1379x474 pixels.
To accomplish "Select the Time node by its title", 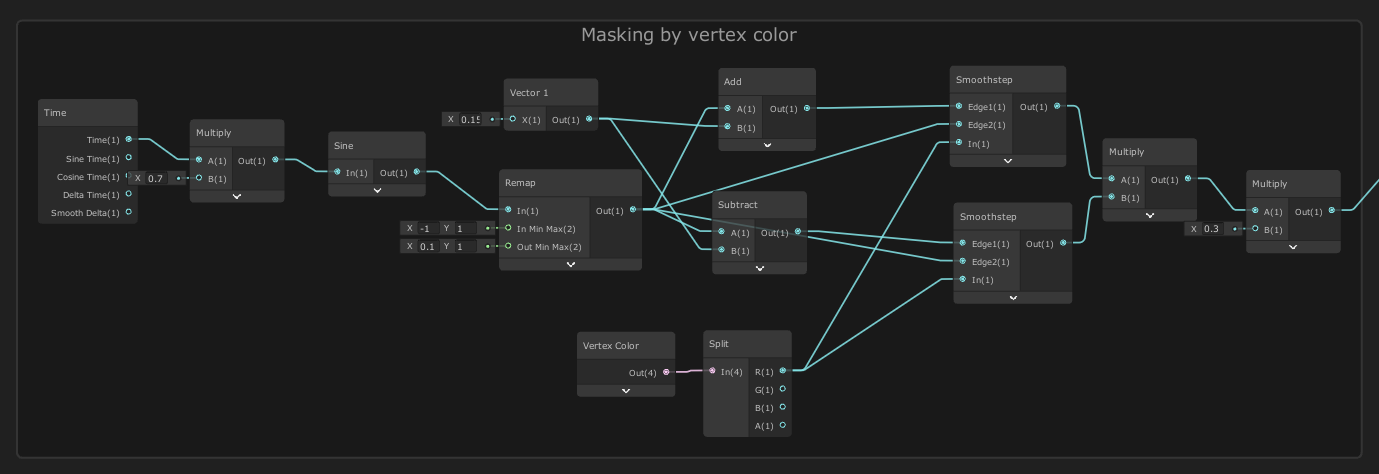I will coord(55,113).
